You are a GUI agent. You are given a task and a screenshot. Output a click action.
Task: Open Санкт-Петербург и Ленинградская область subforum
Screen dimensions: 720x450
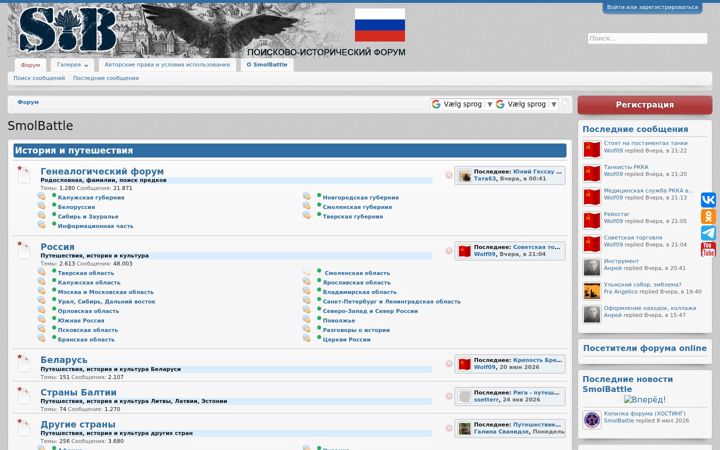(x=392, y=302)
